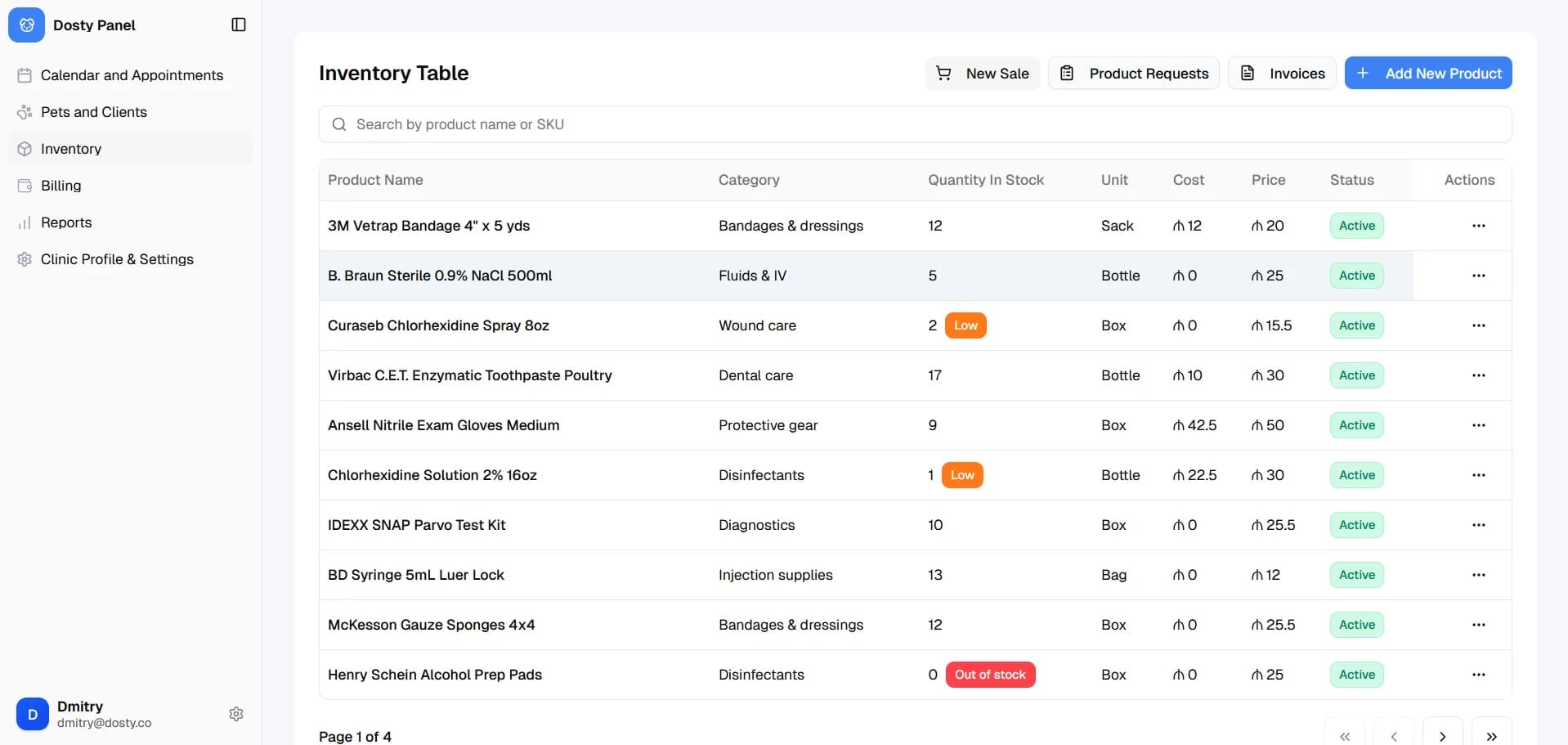This screenshot has width=1568, height=745.
Task: Open actions menu for Curaseb Chlorhexidine Spray
Action: click(x=1478, y=325)
